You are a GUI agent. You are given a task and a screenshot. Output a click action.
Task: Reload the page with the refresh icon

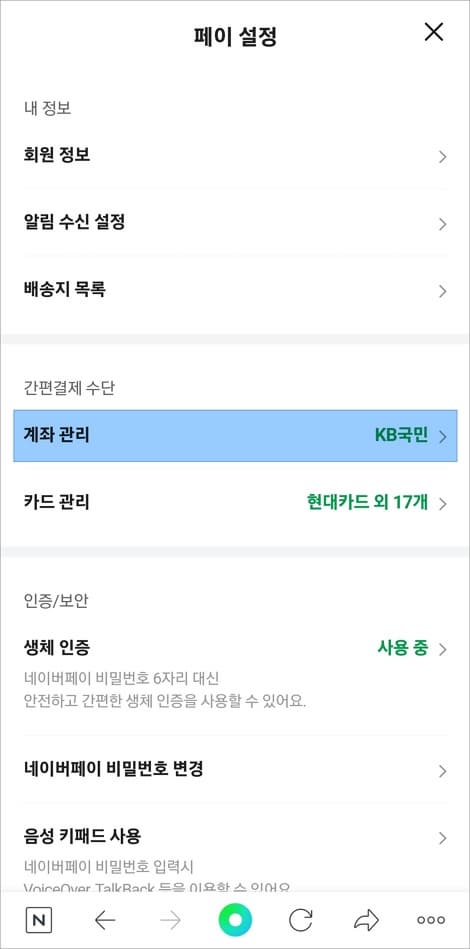[301, 921]
